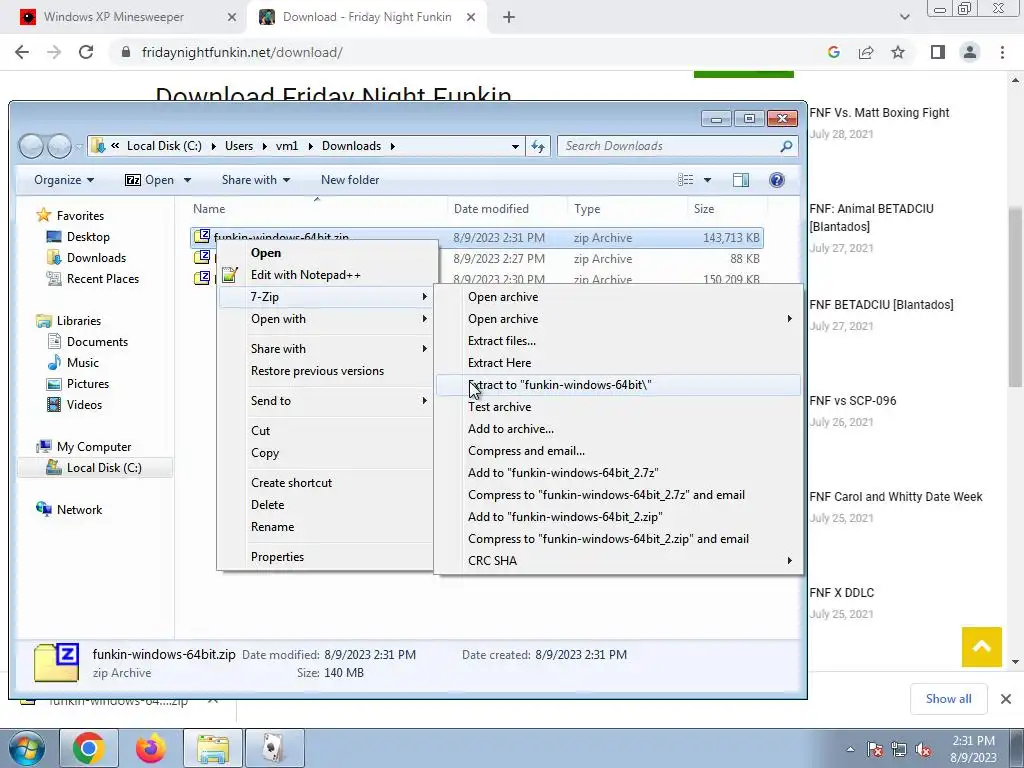The width and height of the screenshot is (1024, 768).
Task: Choose Copy in context menu
Action: coord(264,453)
